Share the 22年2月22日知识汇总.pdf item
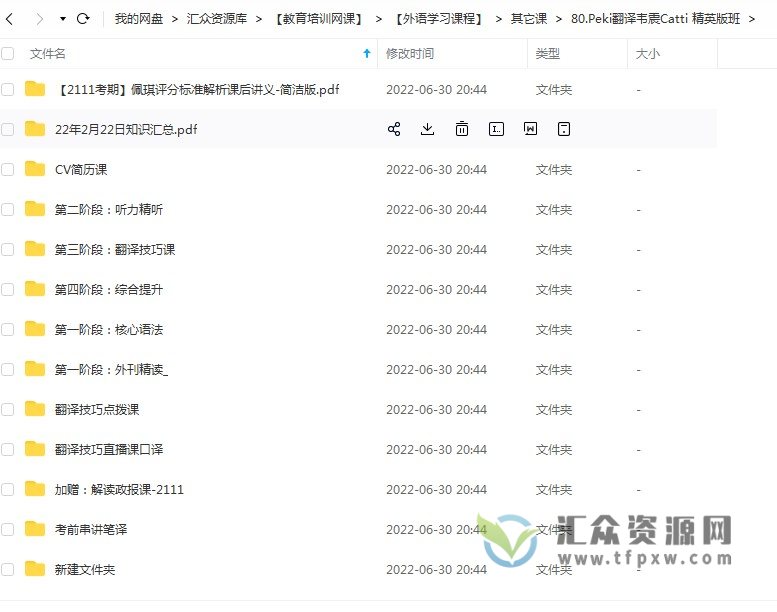The width and height of the screenshot is (777, 612). pyautogui.click(x=394, y=129)
